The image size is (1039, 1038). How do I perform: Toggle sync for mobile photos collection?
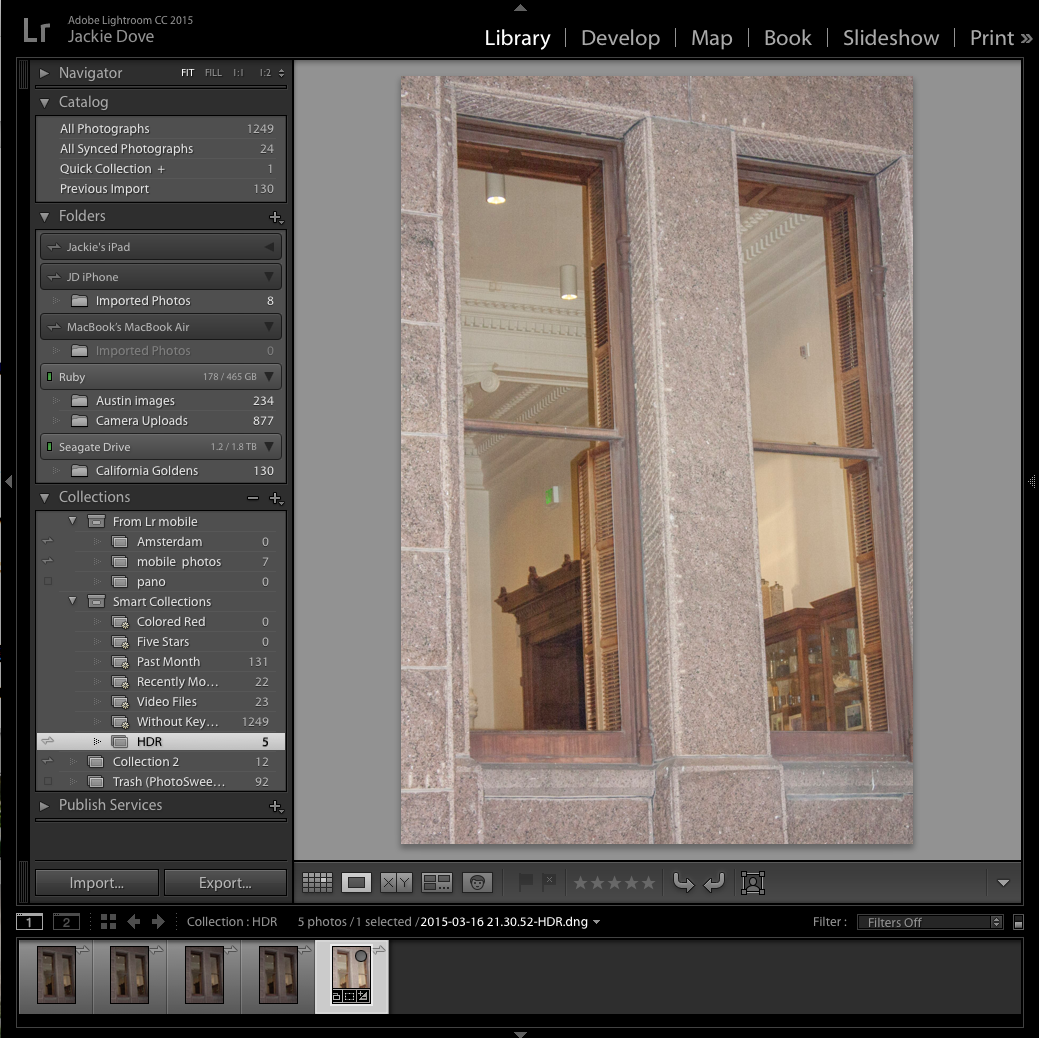tap(48, 561)
